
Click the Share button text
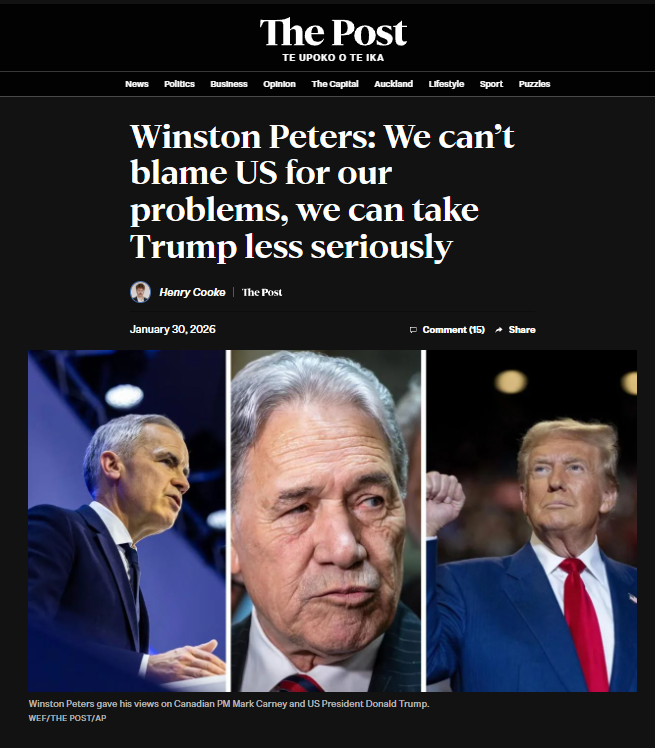522,330
